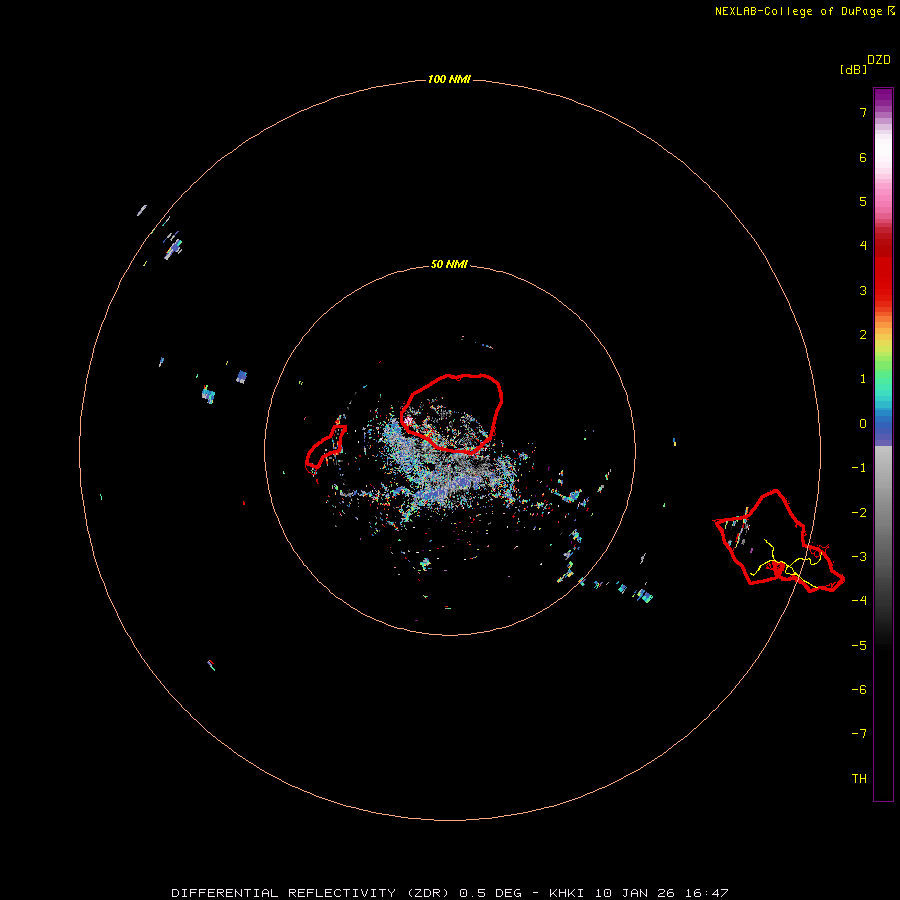Click the 1 dB tick on the color scale
Screen dimensions: 900x900
coord(863,379)
